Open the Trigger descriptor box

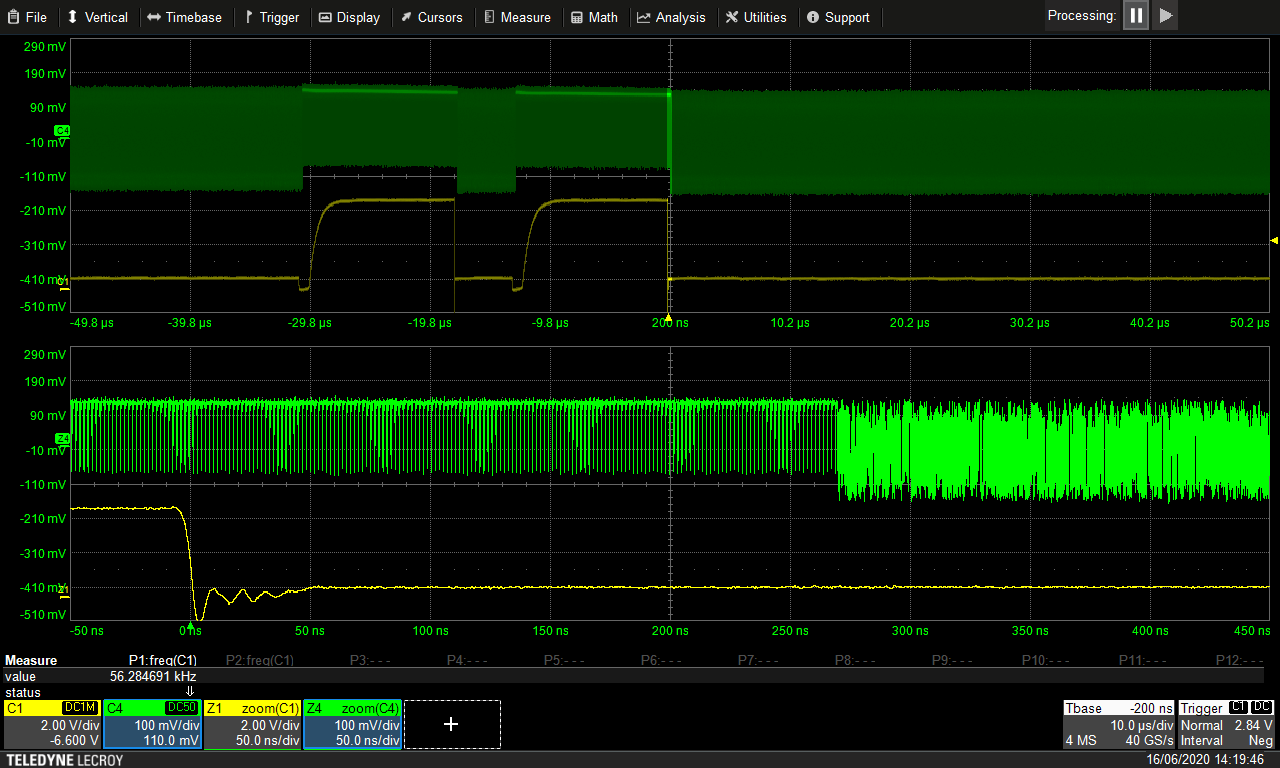click(x=1227, y=724)
